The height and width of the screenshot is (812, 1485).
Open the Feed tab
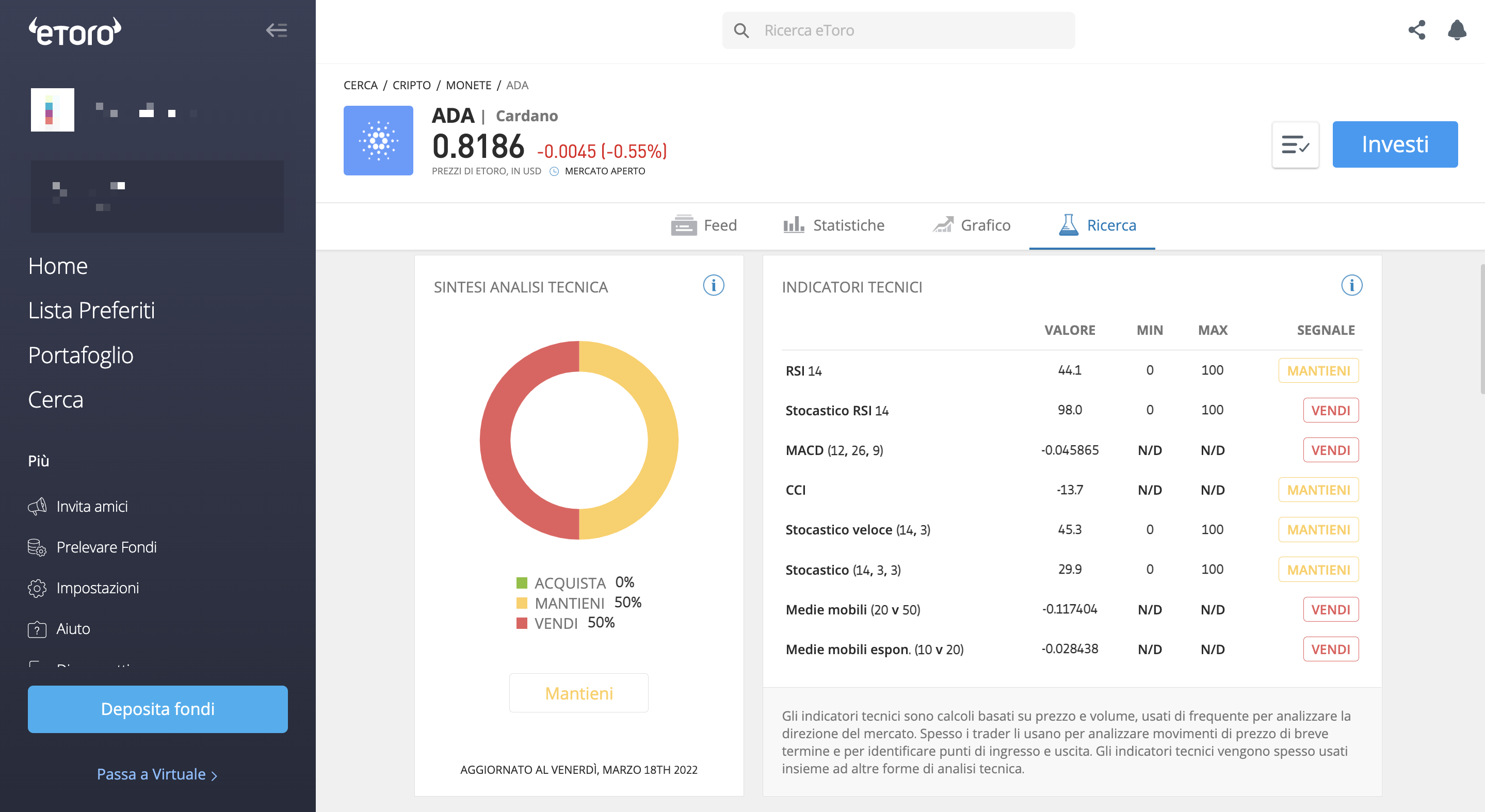pos(704,225)
